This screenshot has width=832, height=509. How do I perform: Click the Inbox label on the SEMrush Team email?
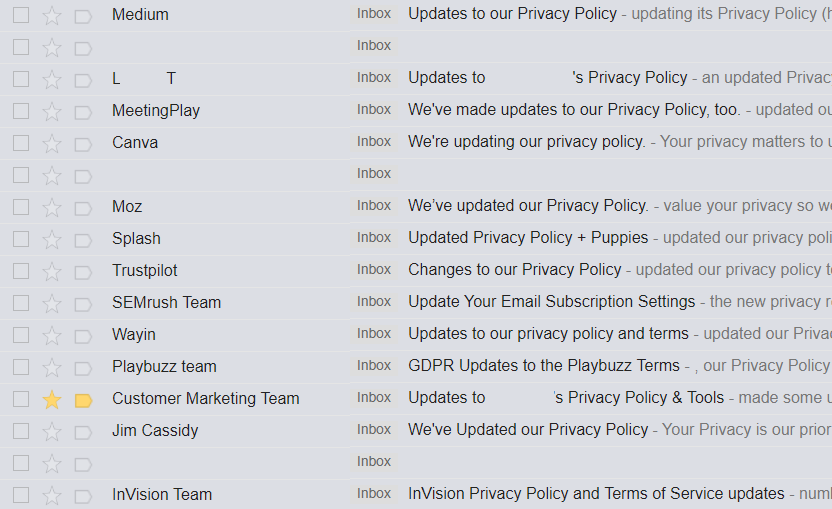[374, 301]
